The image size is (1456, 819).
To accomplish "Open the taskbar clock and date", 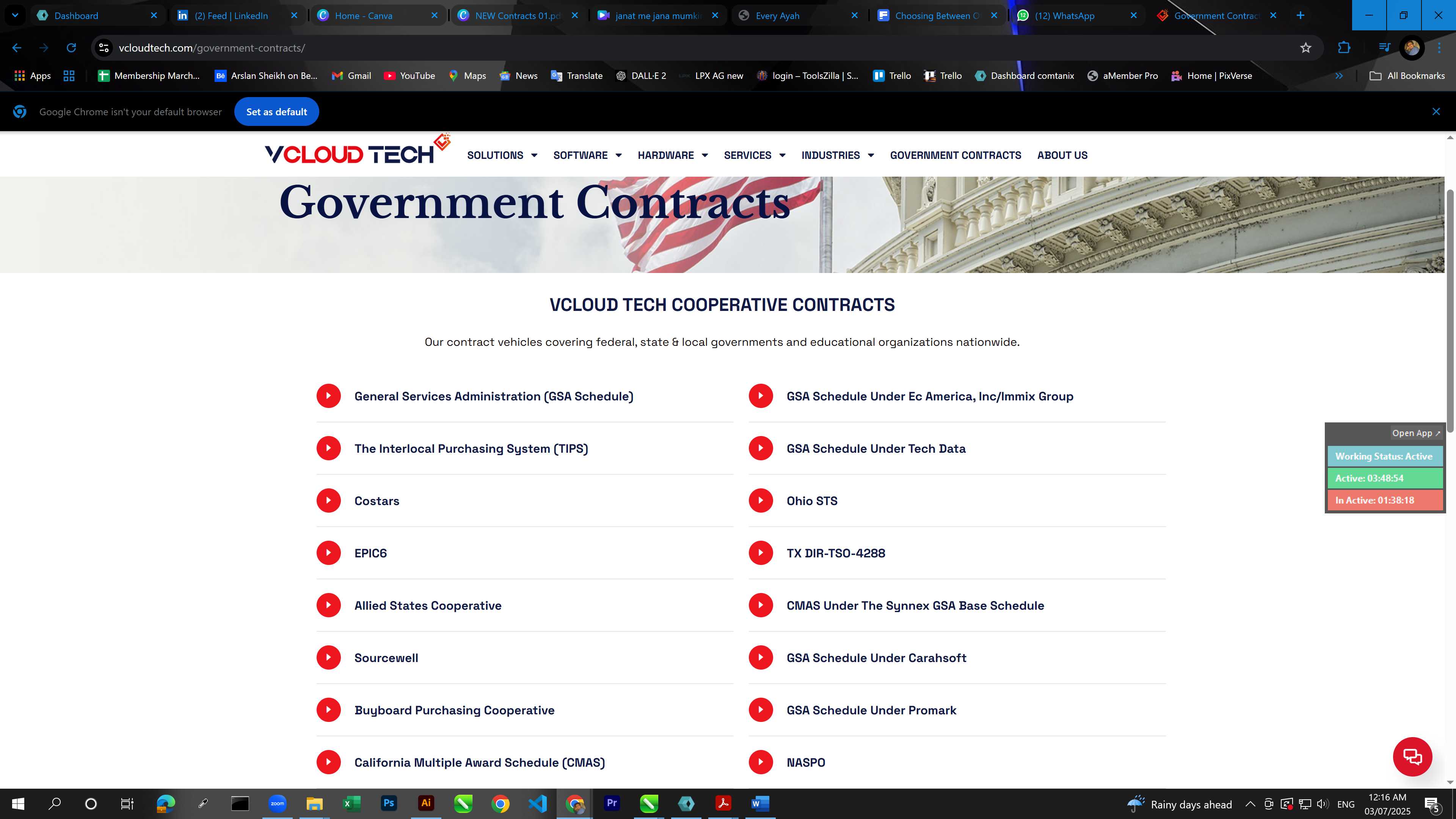I will tap(1387, 804).
